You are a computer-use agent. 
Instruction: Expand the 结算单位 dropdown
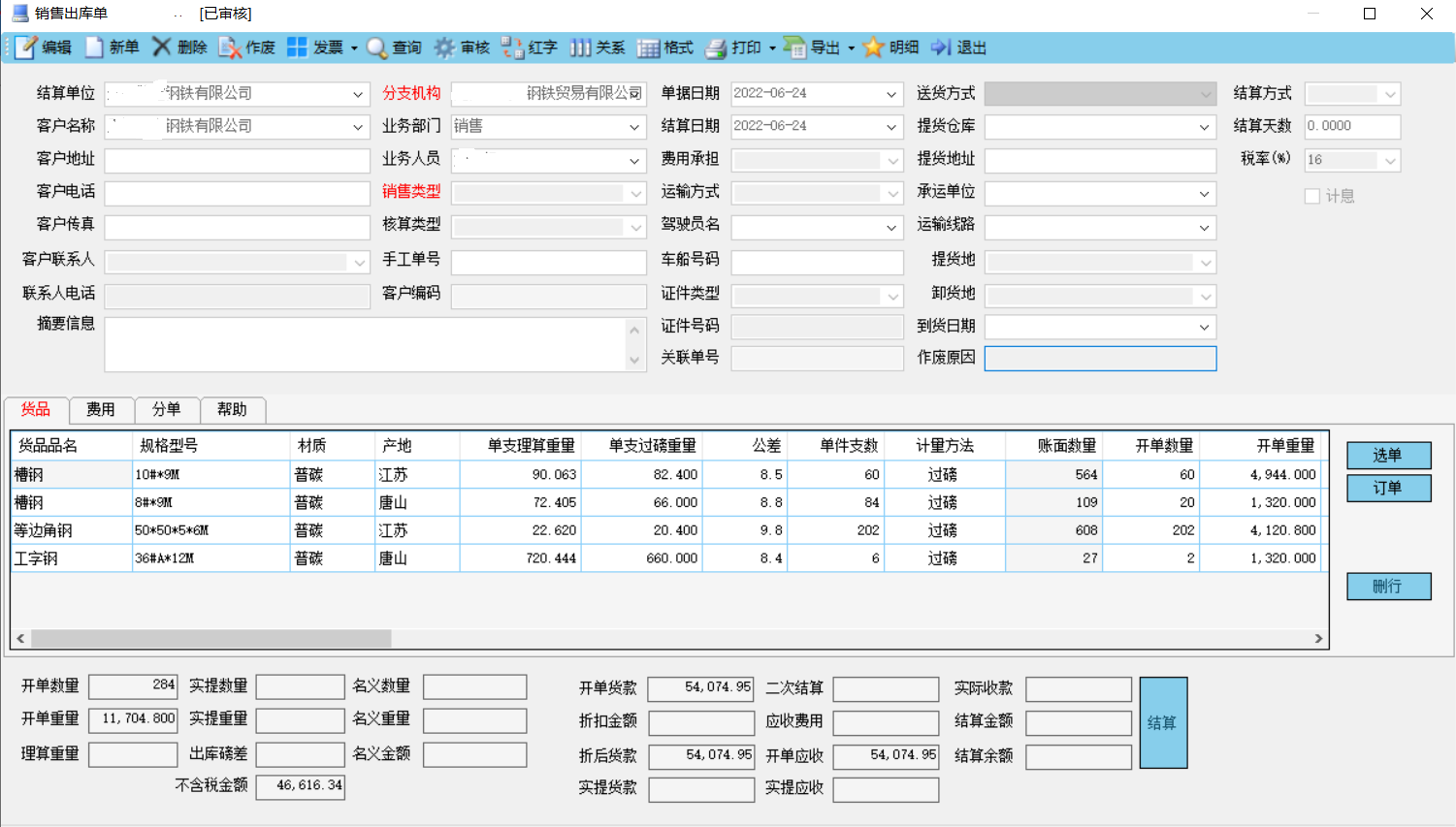(358, 95)
